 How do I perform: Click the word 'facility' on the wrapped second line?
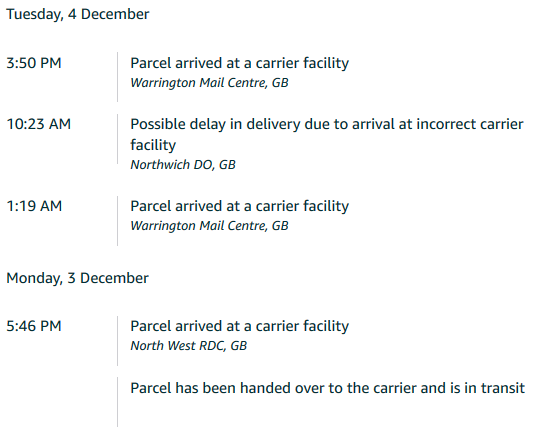point(153,145)
